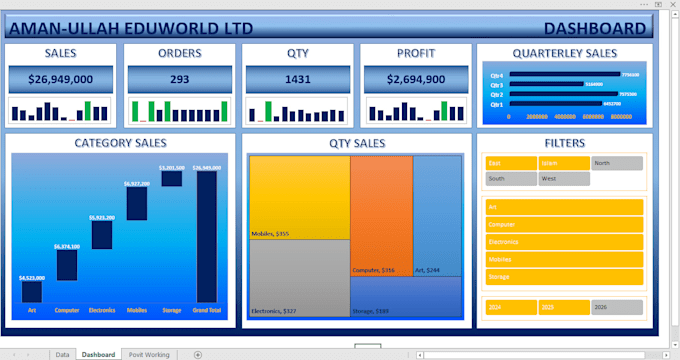The image size is (680, 360).
Task: Click the AMAN-ULLAH EDUWORLD LTD title
Action: click(131, 29)
